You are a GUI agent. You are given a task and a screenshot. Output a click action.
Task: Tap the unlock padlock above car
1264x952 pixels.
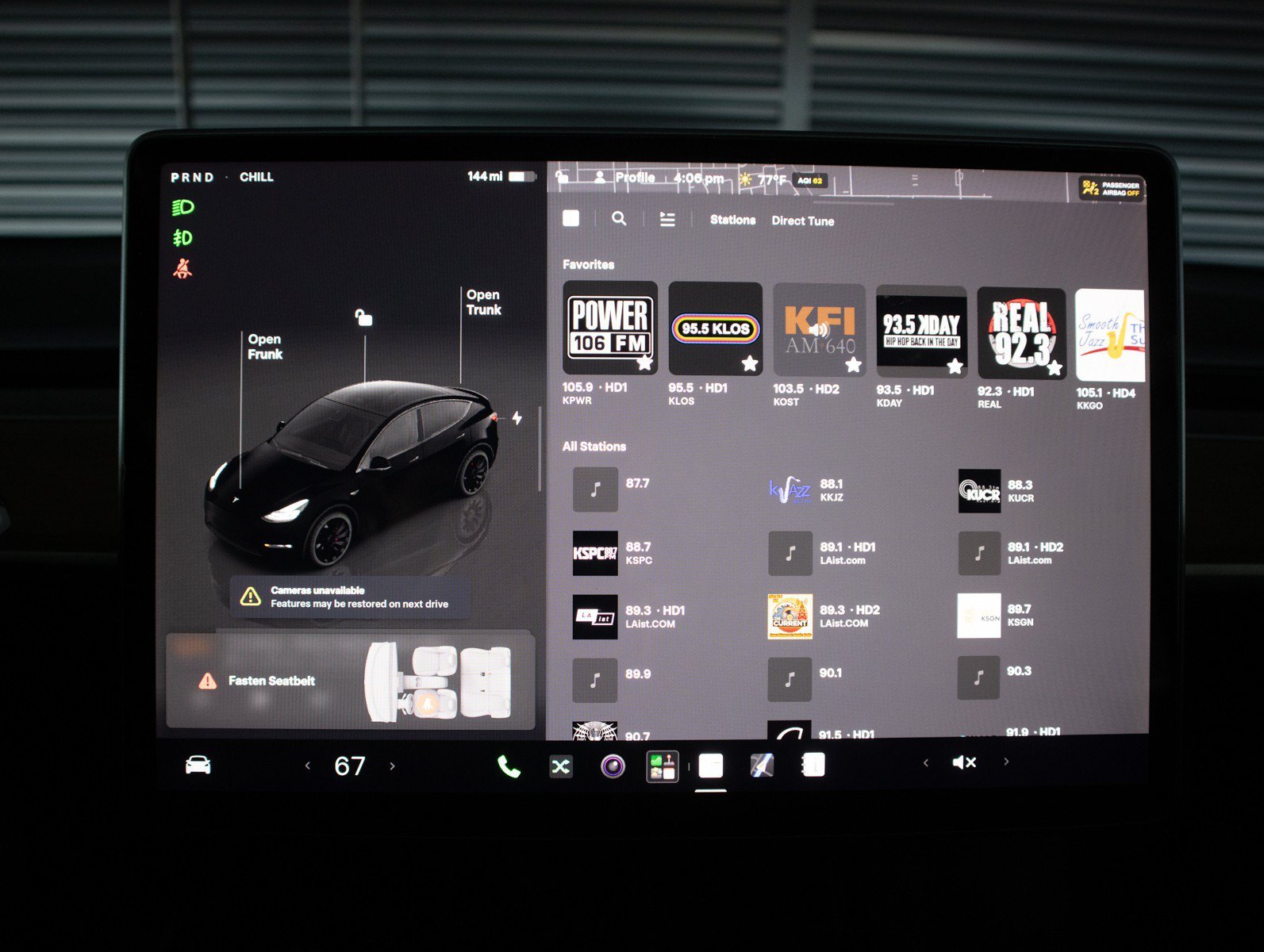(363, 317)
